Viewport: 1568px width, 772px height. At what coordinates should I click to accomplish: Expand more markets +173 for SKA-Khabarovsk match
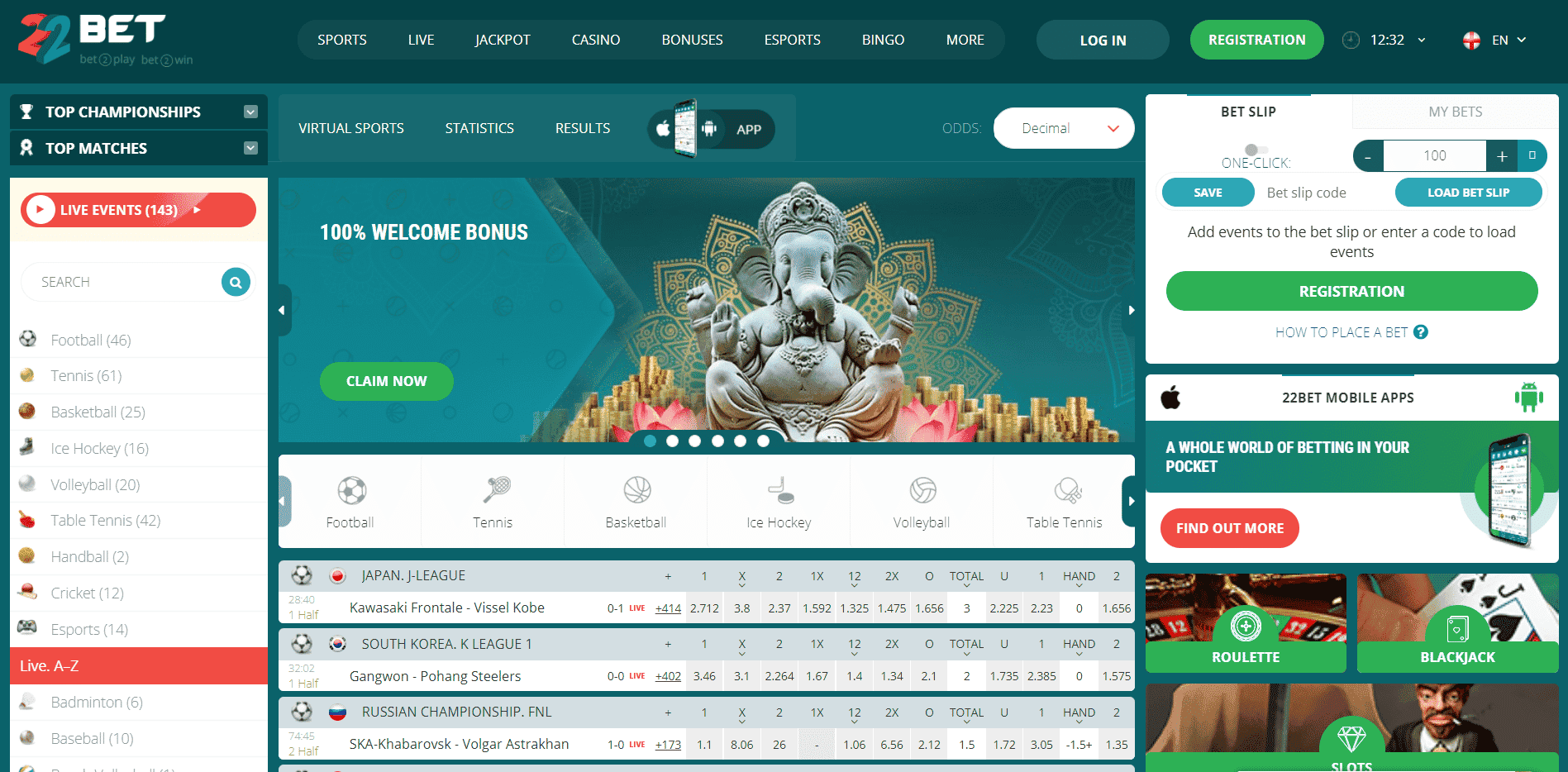pyautogui.click(x=668, y=745)
